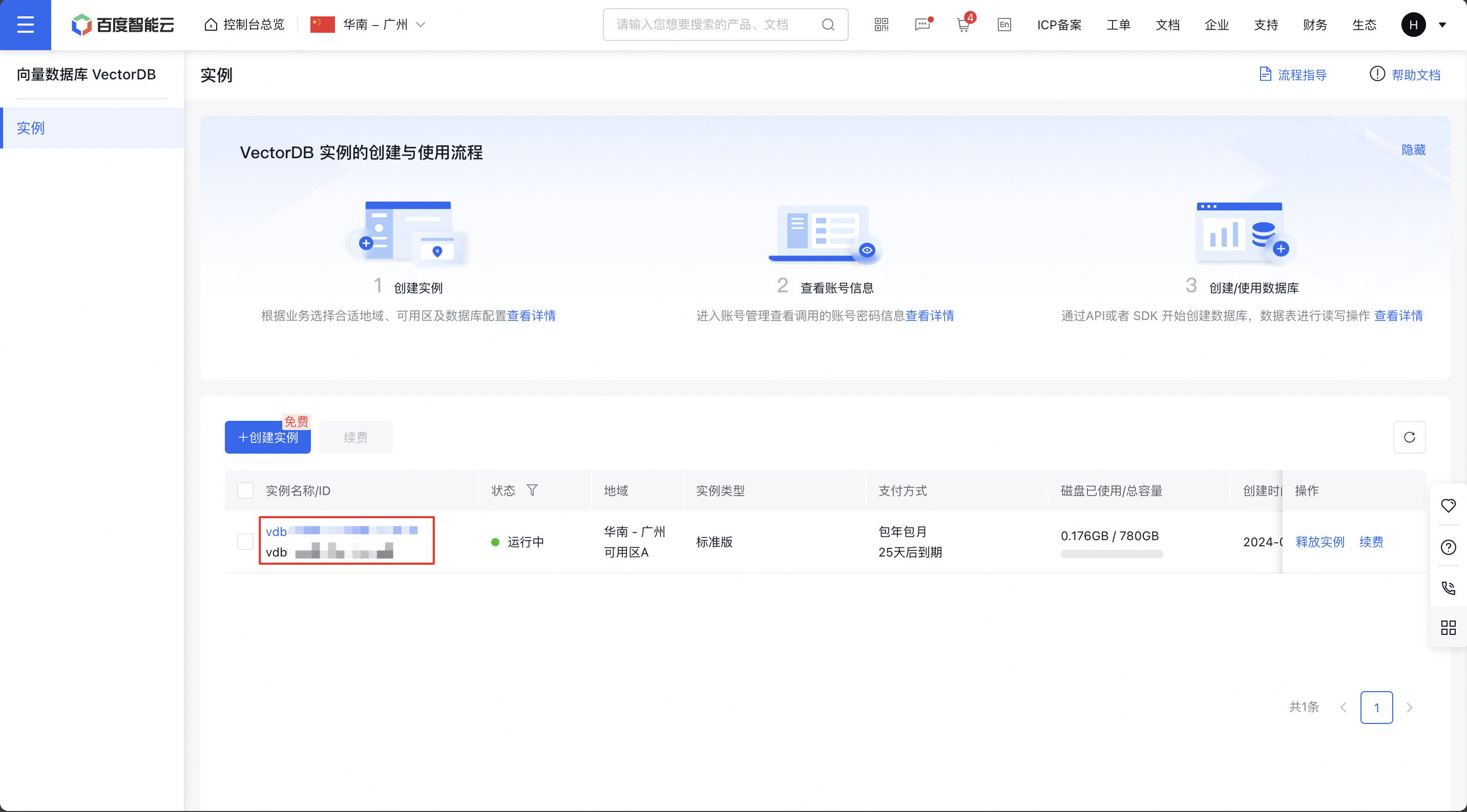Open 支持 menu
Image resolution: width=1467 pixels, height=812 pixels.
click(x=1266, y=25)
